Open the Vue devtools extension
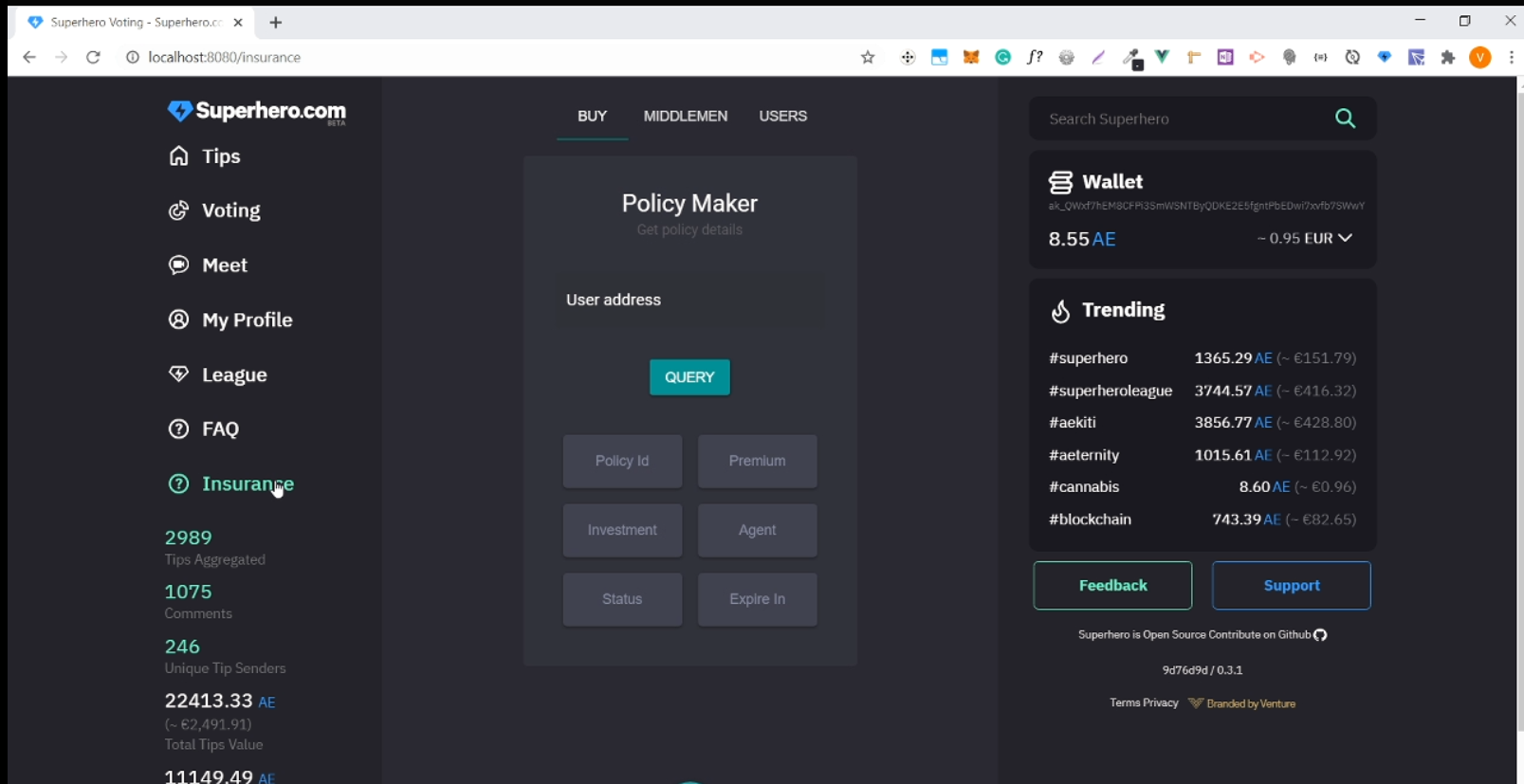1524x784 pixels. [1163, 58]
